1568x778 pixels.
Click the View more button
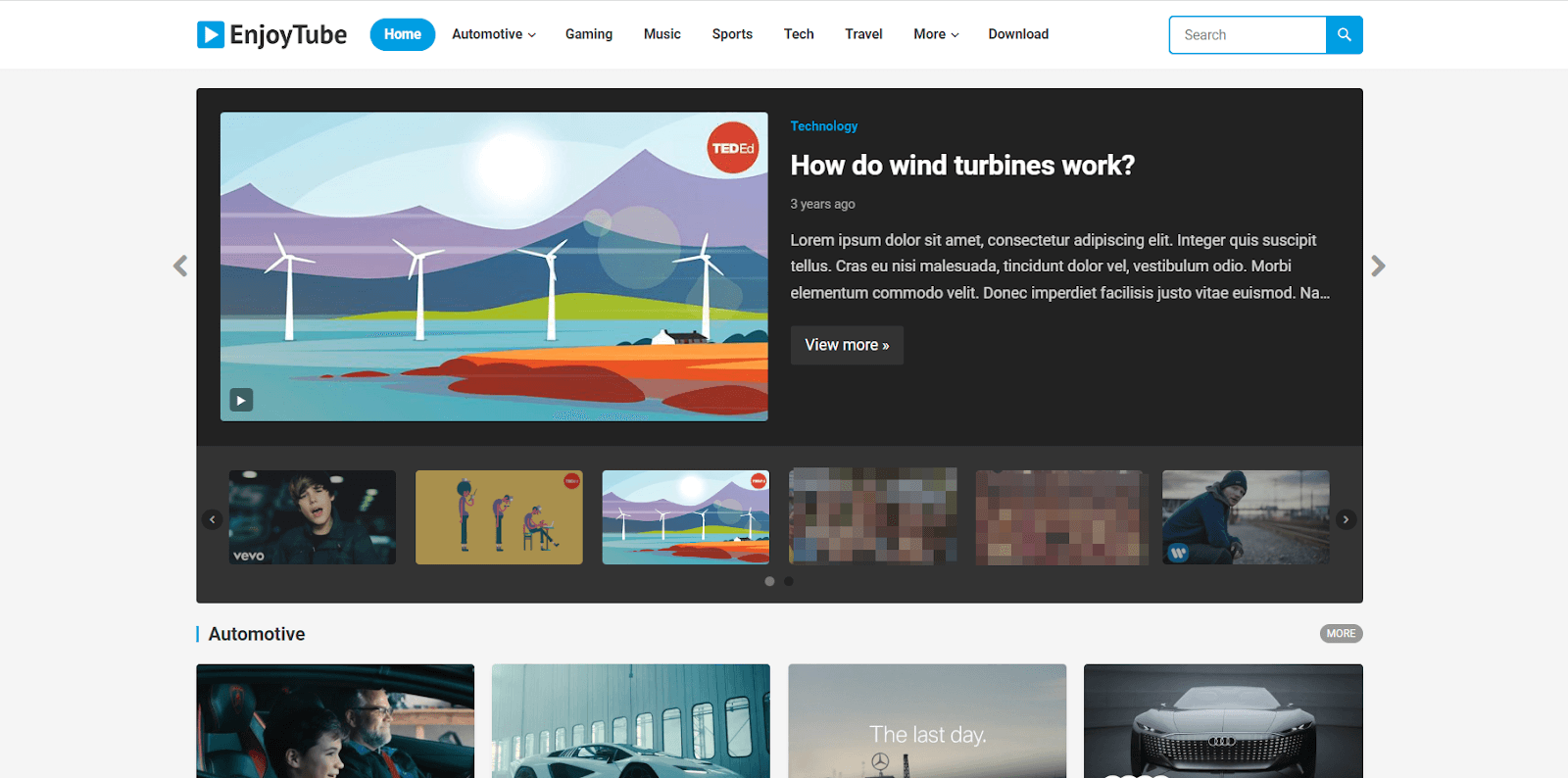847,345
